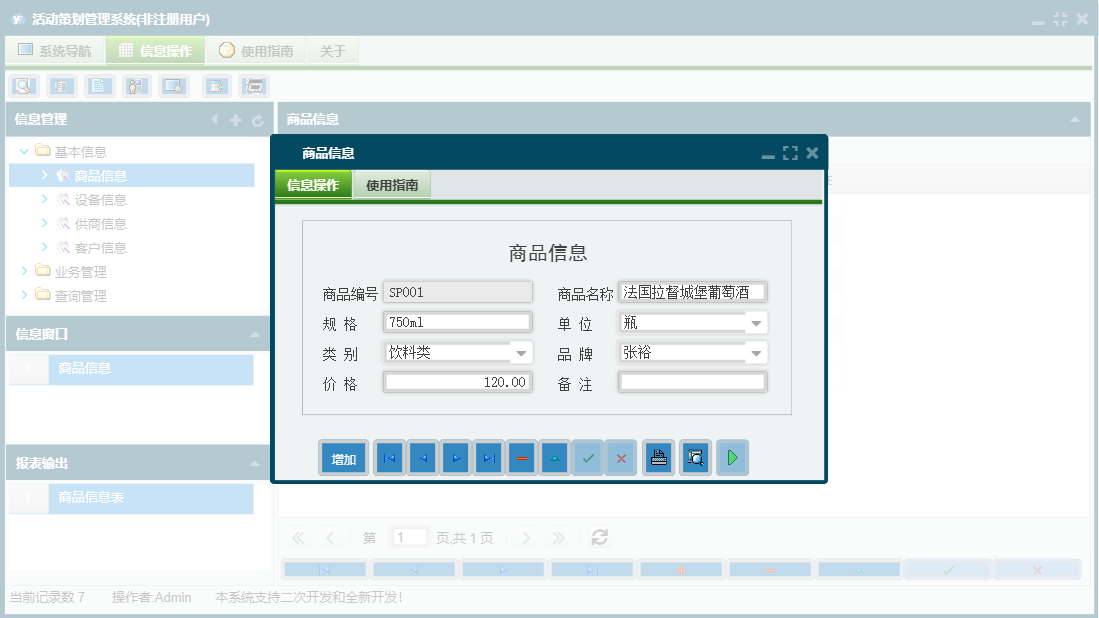The height and width of the screenshot is (618, 1099).
Task: Click the previous-record arrow icon
Action: pos(421,457)
